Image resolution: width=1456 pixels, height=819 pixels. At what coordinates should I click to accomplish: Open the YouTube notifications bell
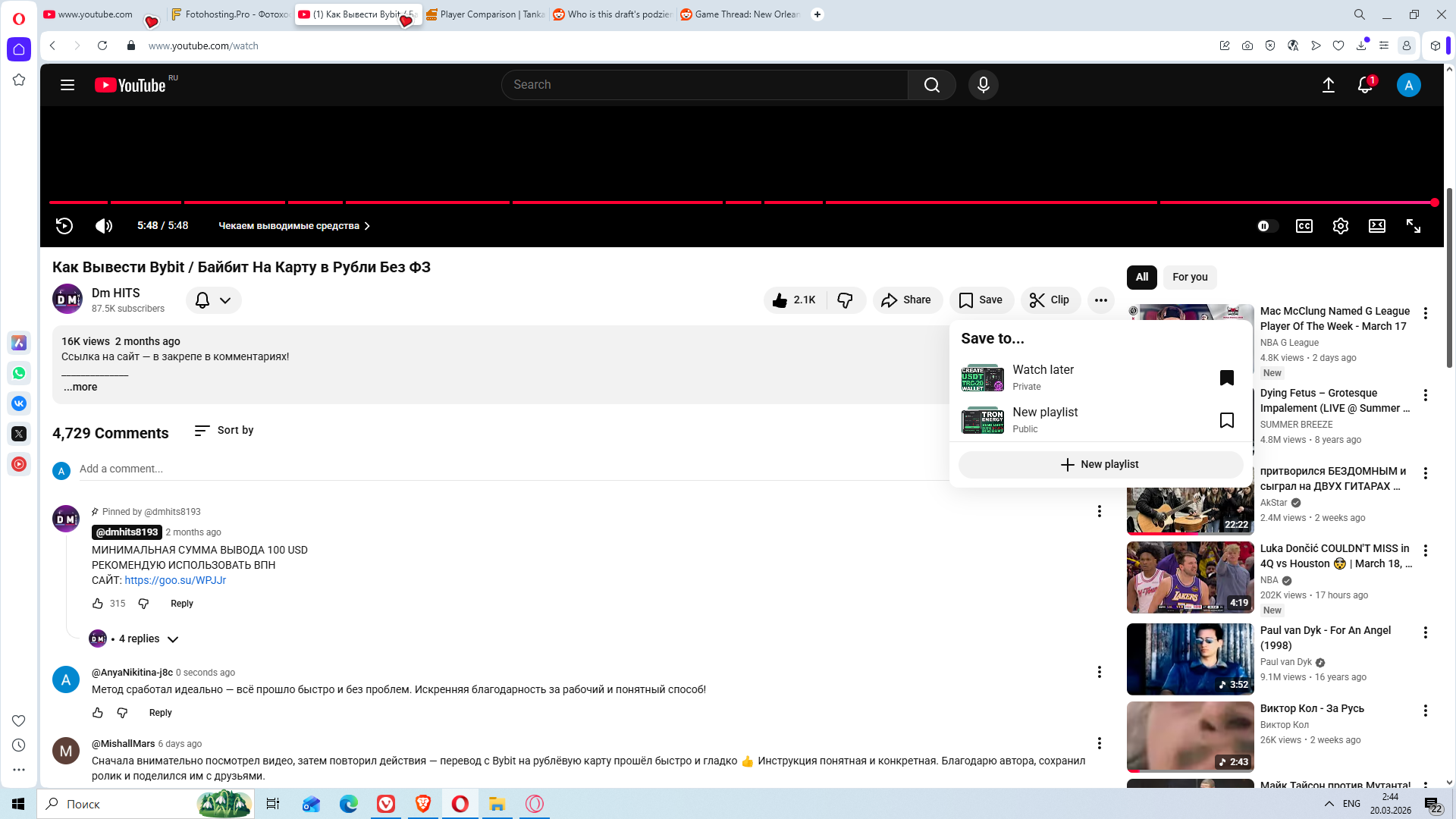click(x=1365, y=85)
